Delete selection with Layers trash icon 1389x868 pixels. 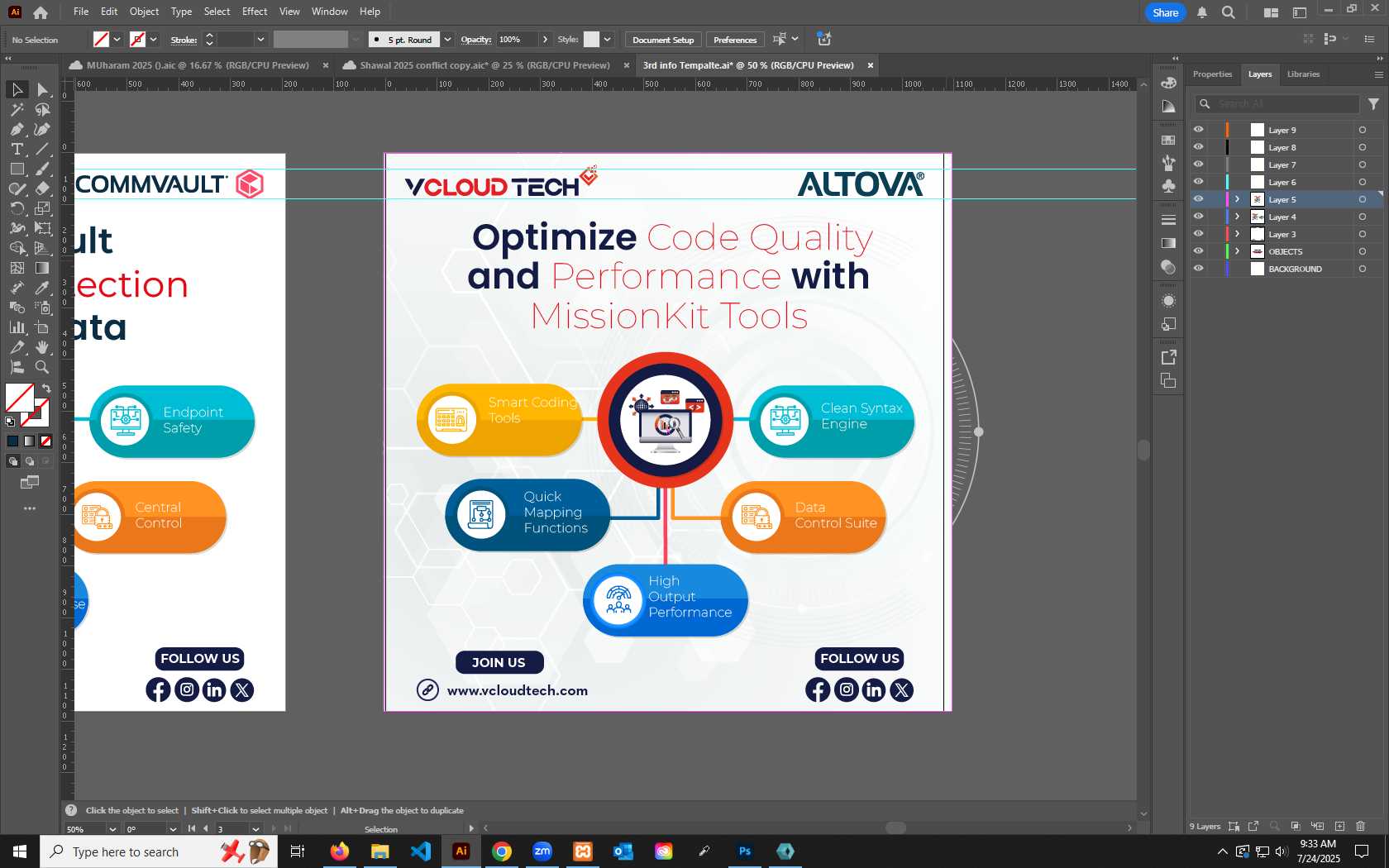click(x=1361, y=826)
